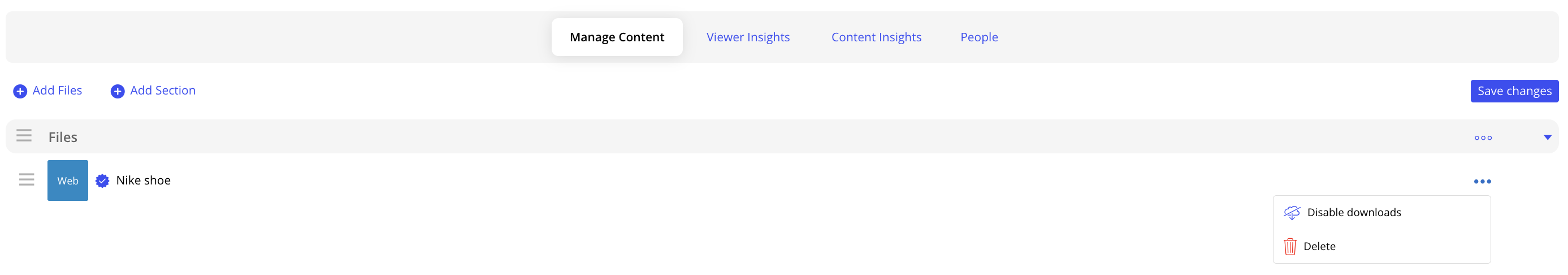The image size is (1568, 275).
Task: Click the Nike shoe three-dot menu icon
Action: 1482,182
